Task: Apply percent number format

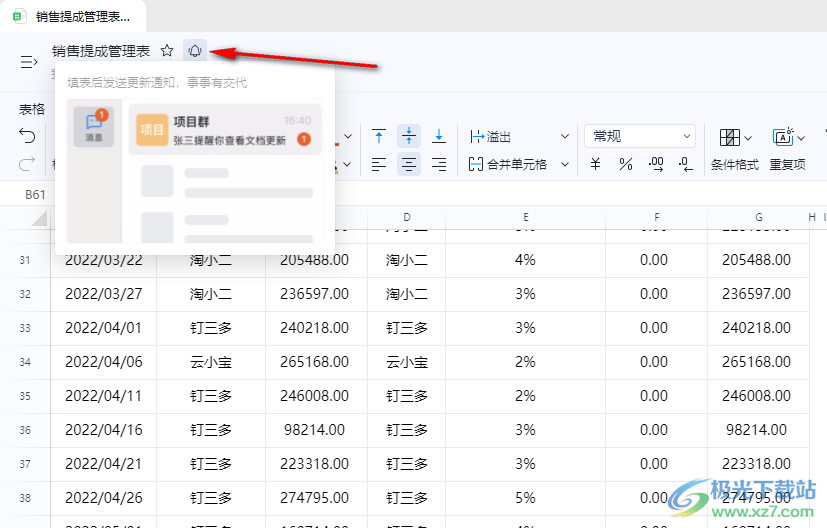Action: tap(626, 164)
